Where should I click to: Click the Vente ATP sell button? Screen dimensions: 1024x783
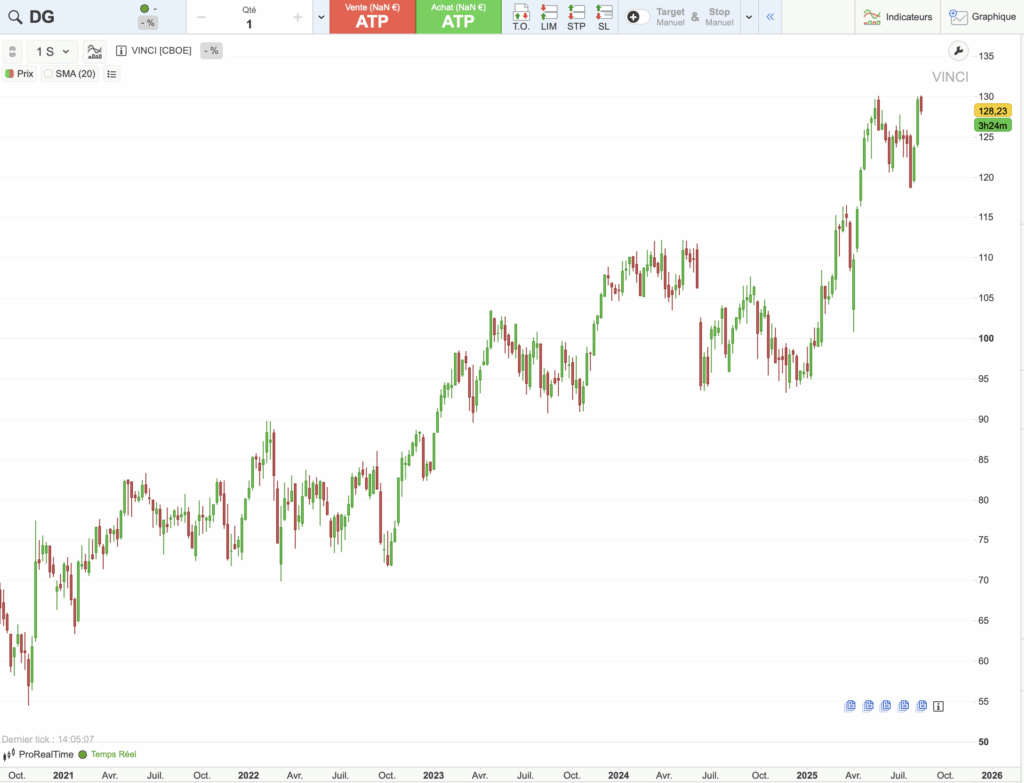pyautogui.click(x=372, y=17)
